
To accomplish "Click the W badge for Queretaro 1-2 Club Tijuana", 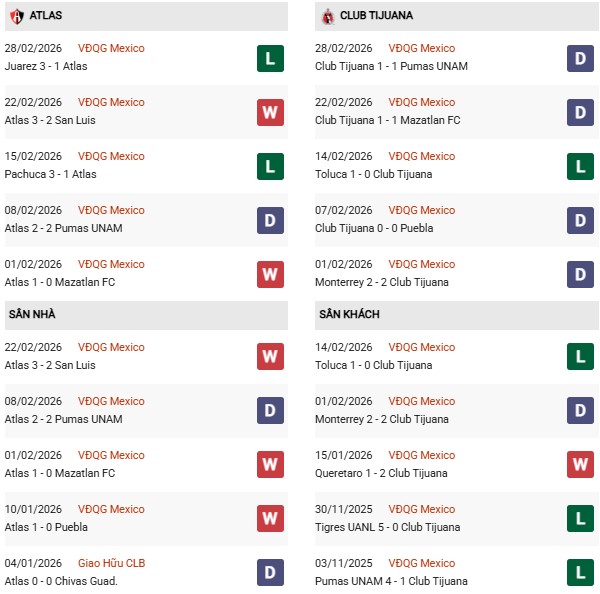I will pos(580,465).
